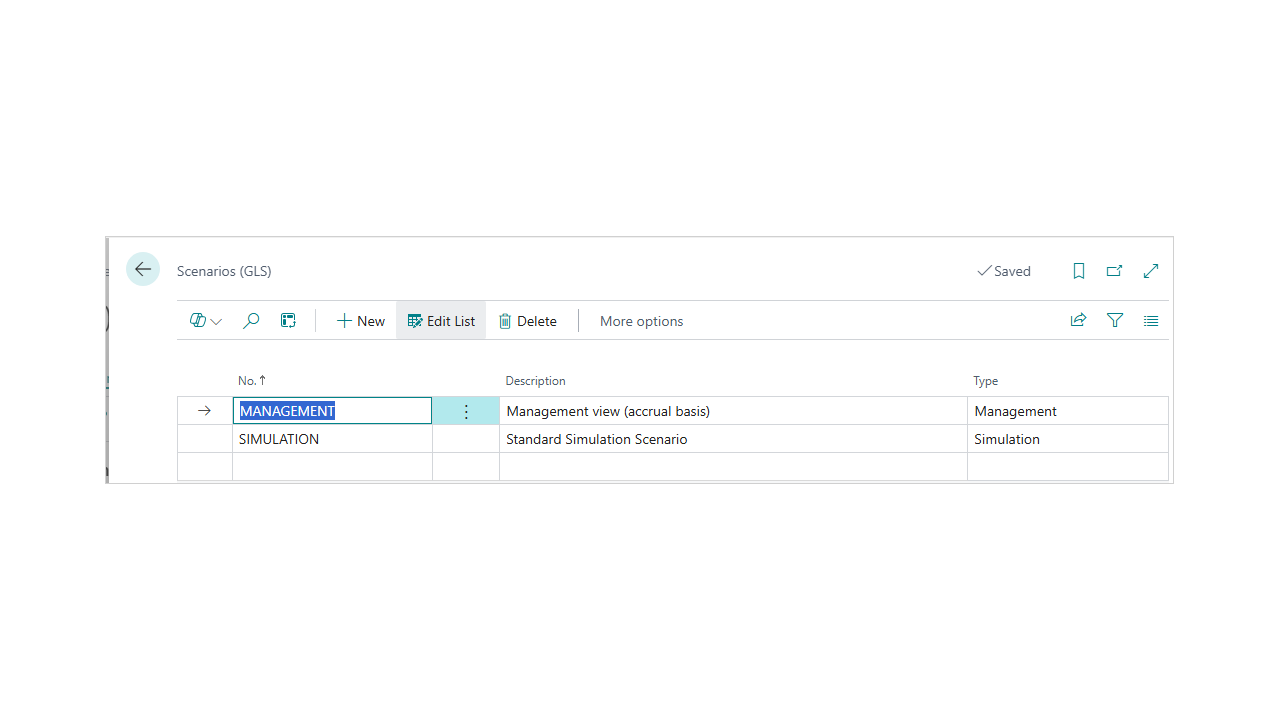The image size is (1280, 720).
Task: Click the Description column header
Action: tap(535, 381)
